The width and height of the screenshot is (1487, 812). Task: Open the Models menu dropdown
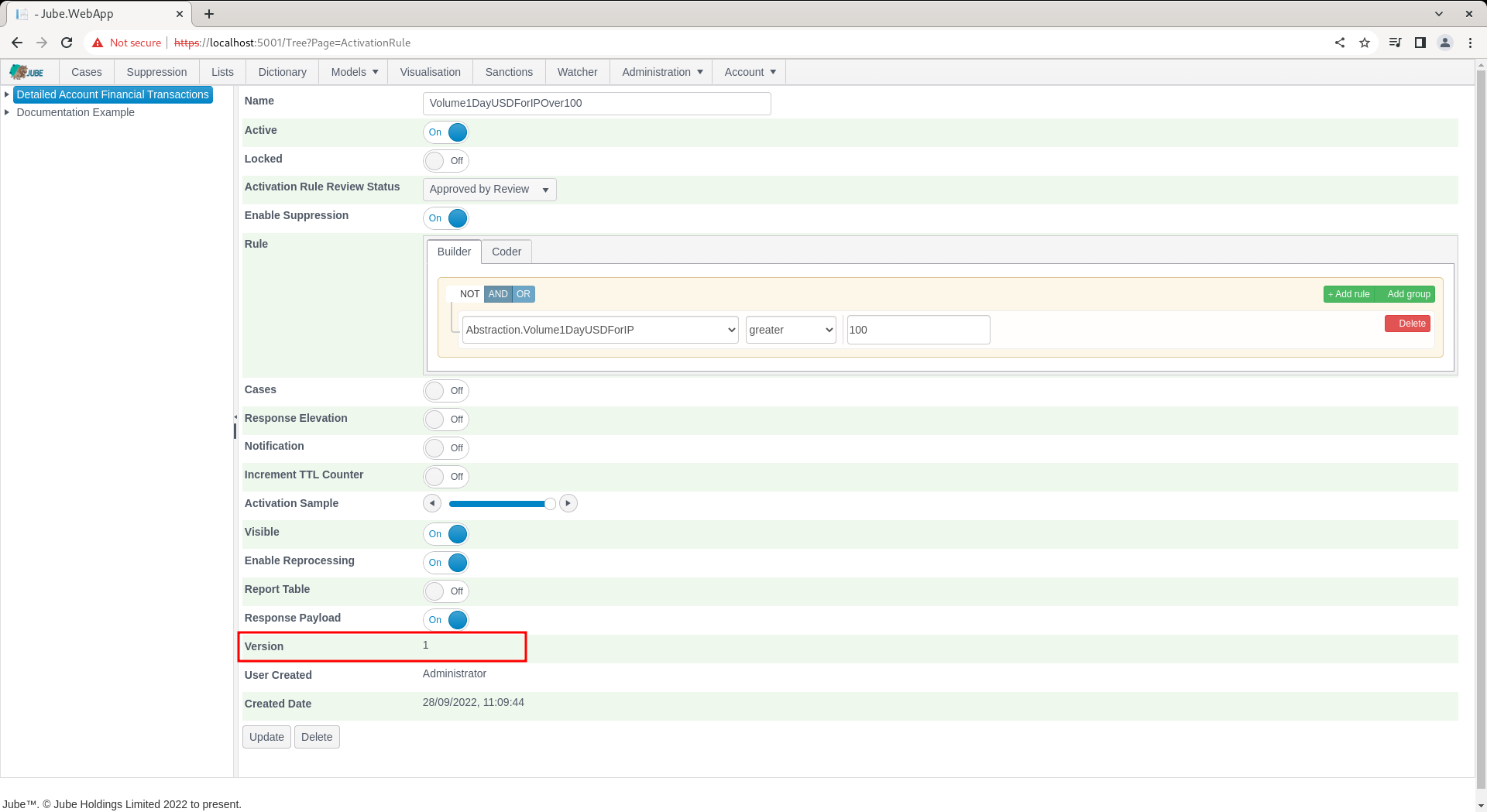(x=355, y=72)
